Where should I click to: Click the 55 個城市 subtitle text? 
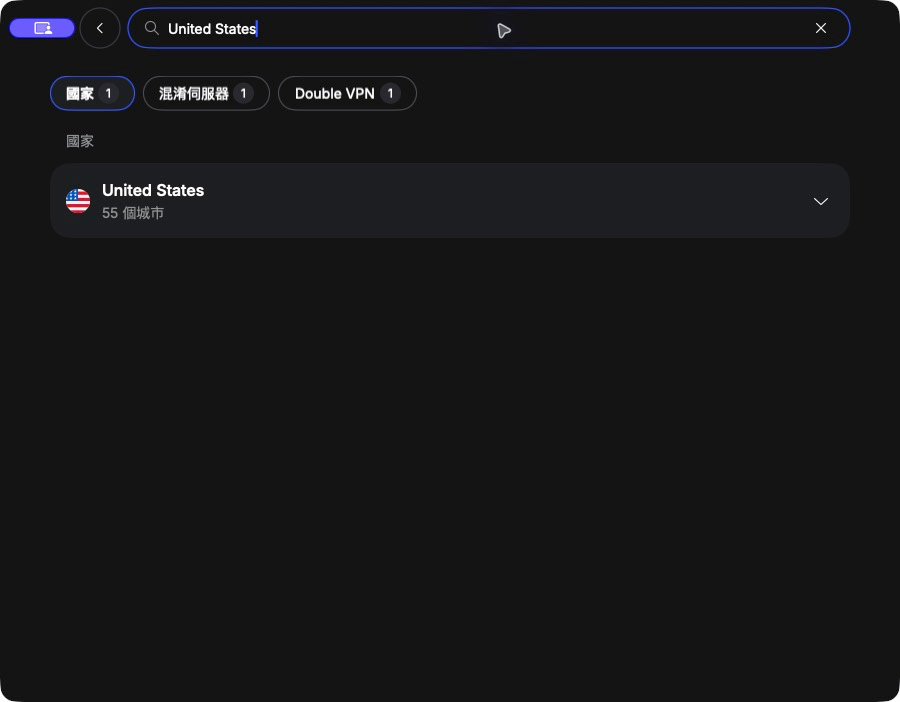133,213
